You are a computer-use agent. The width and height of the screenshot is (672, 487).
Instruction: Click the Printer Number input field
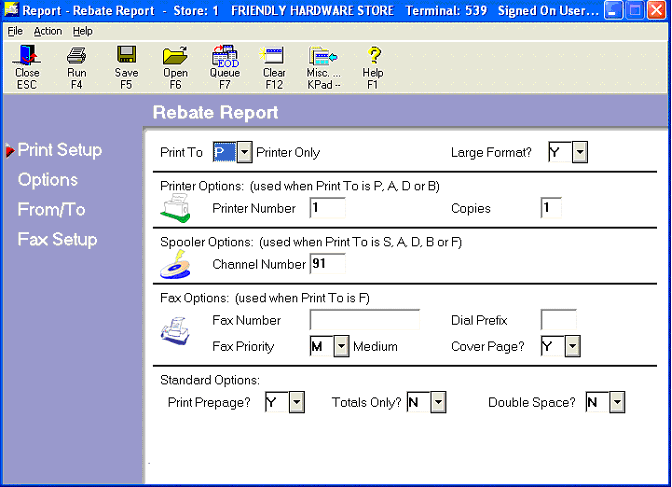327,208
